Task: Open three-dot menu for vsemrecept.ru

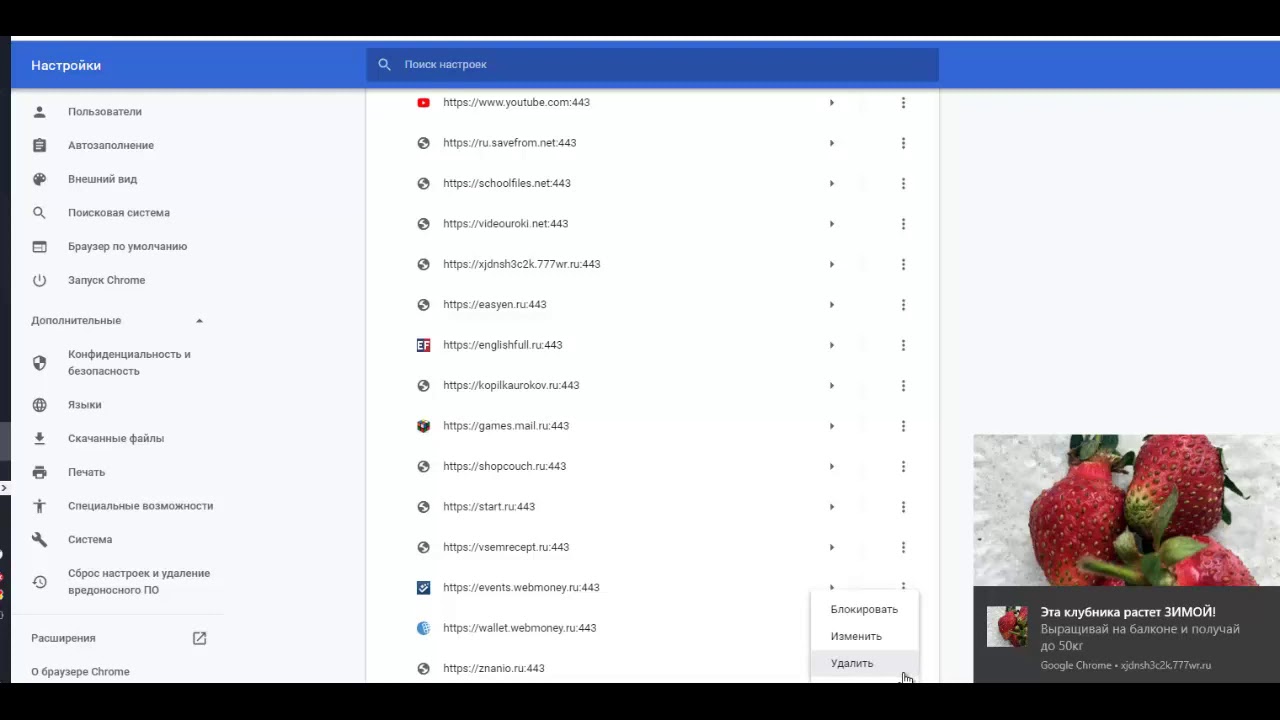Action: click(x=903, y=548)
